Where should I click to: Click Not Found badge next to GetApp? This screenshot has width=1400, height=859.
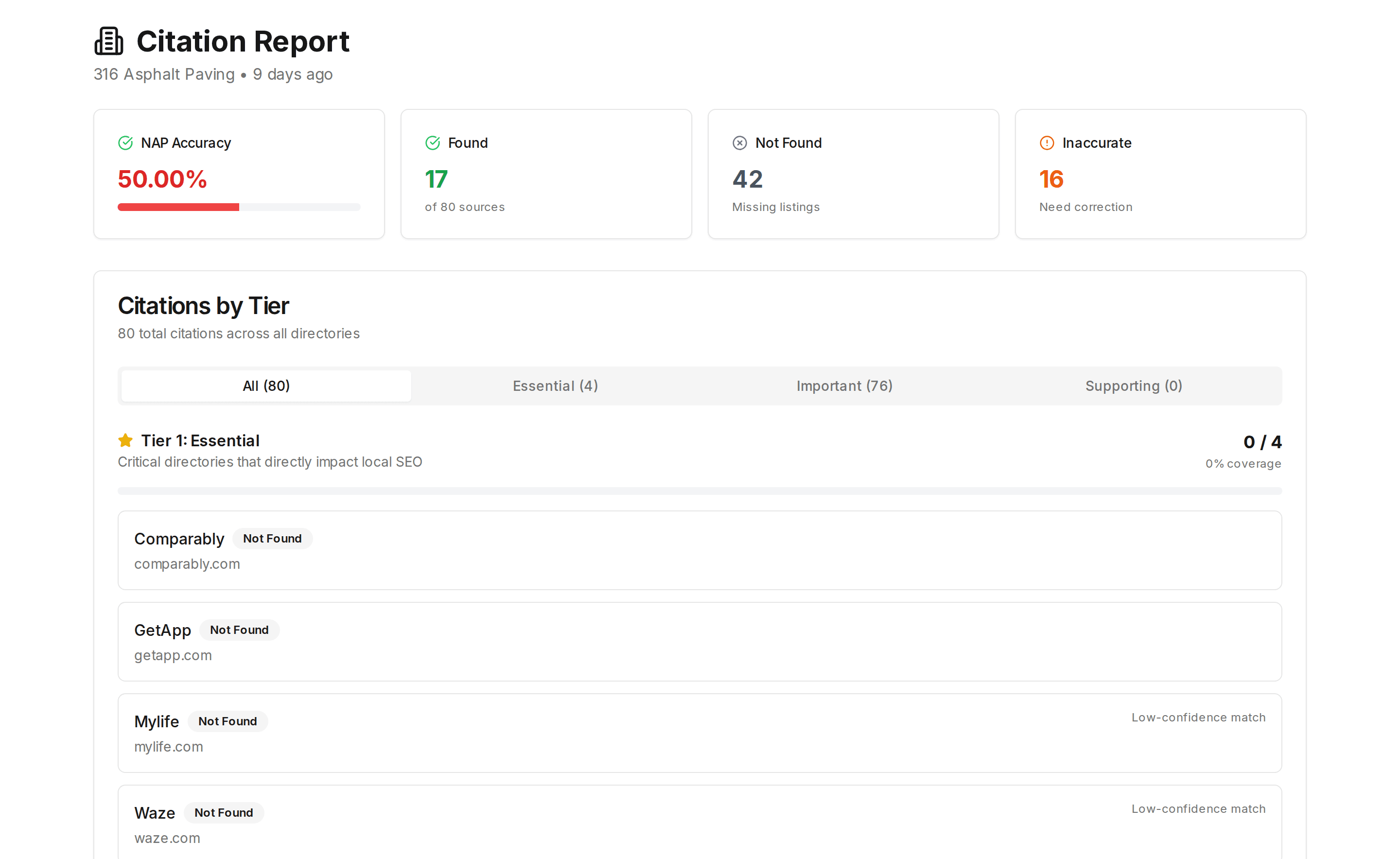(239, 630)
